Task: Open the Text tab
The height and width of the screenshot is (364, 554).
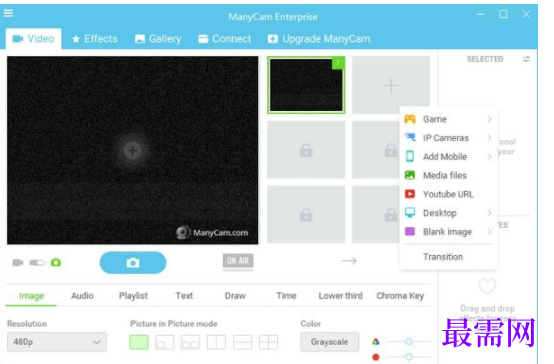Action: pyautogui.click(x=184, y=296)
